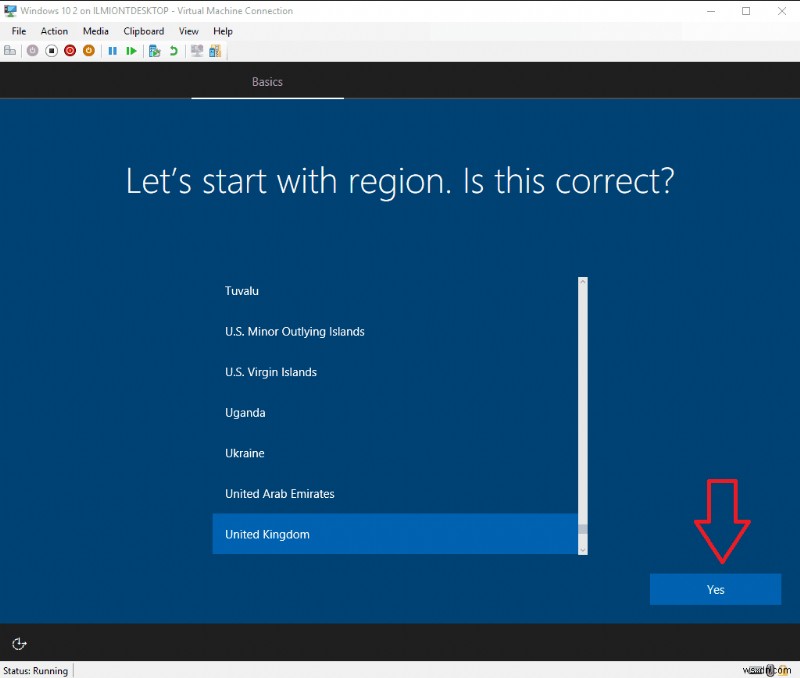The image size is (800, 678).
Task: Click the orange Save state icon
Action: point(90,50)
